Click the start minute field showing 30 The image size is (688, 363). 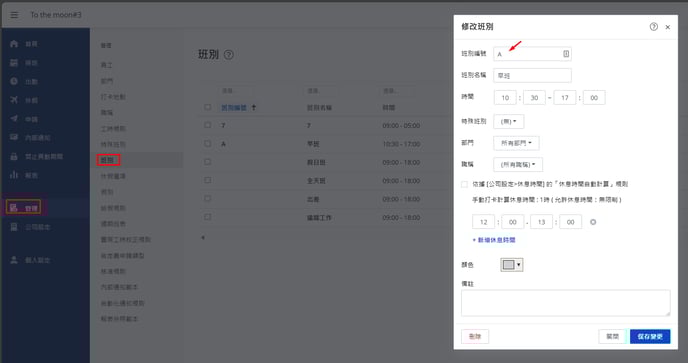tap(534, 98)
